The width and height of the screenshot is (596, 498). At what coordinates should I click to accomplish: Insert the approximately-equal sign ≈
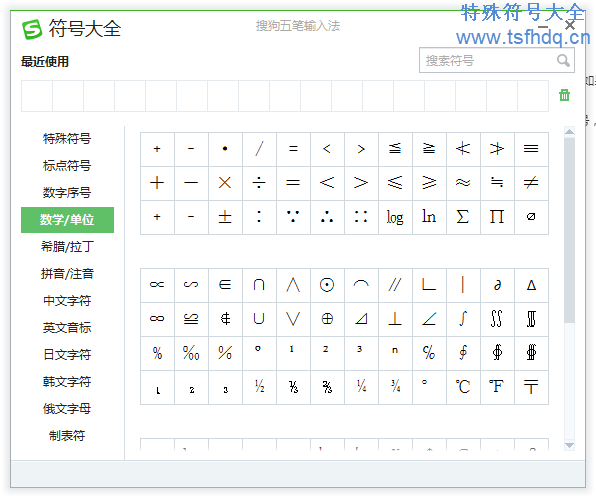pos(463,183)
